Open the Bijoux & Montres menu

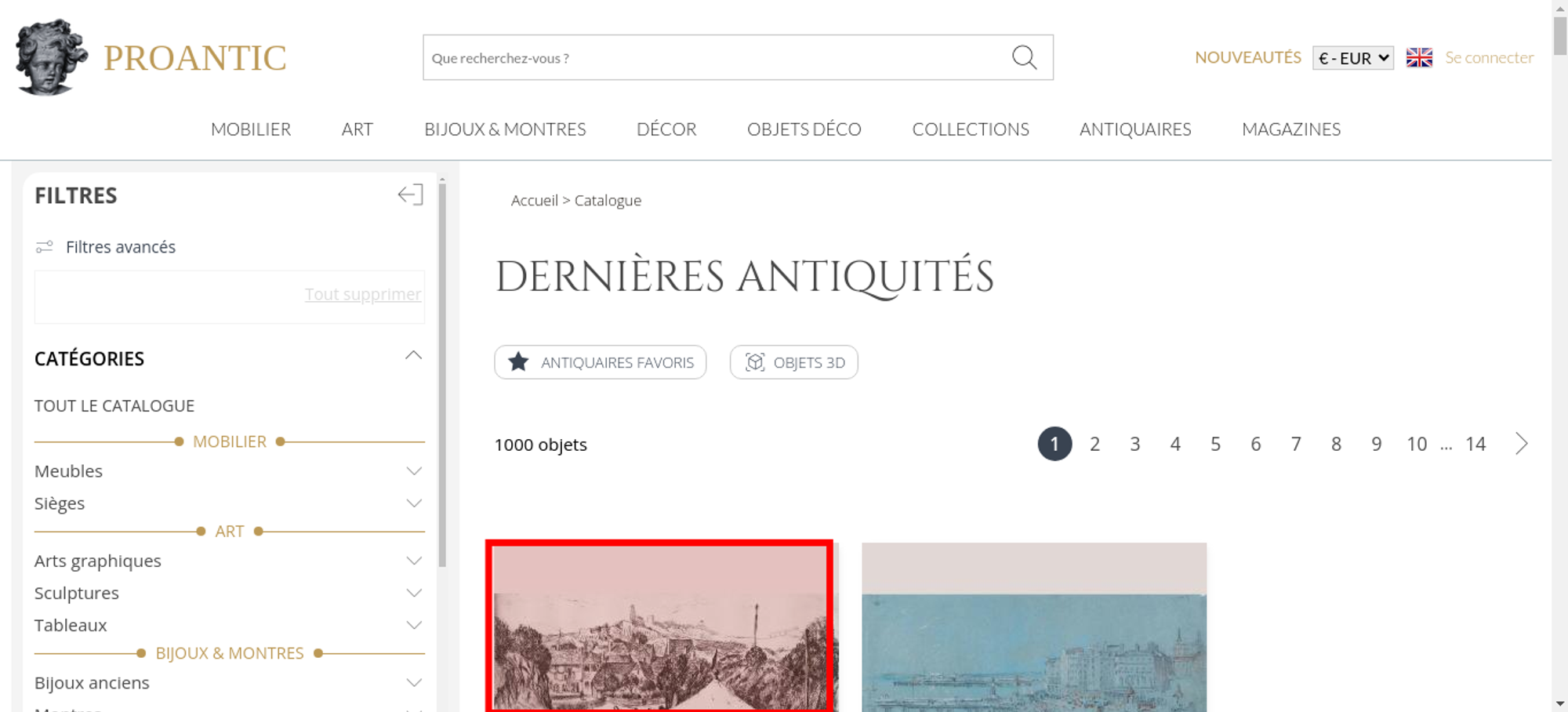505,129
